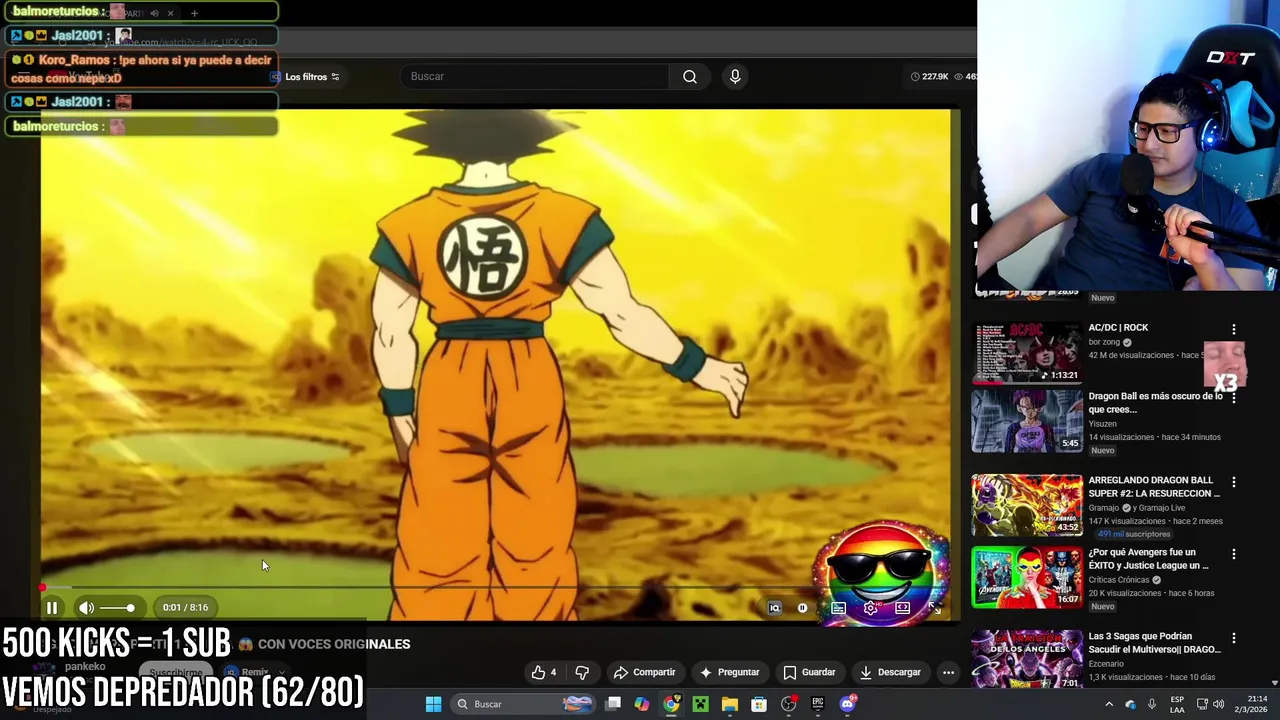1280x720 pixels.
Task: Open options menu for AC/DC | ROCK
Action: (x=1234, y=329)
